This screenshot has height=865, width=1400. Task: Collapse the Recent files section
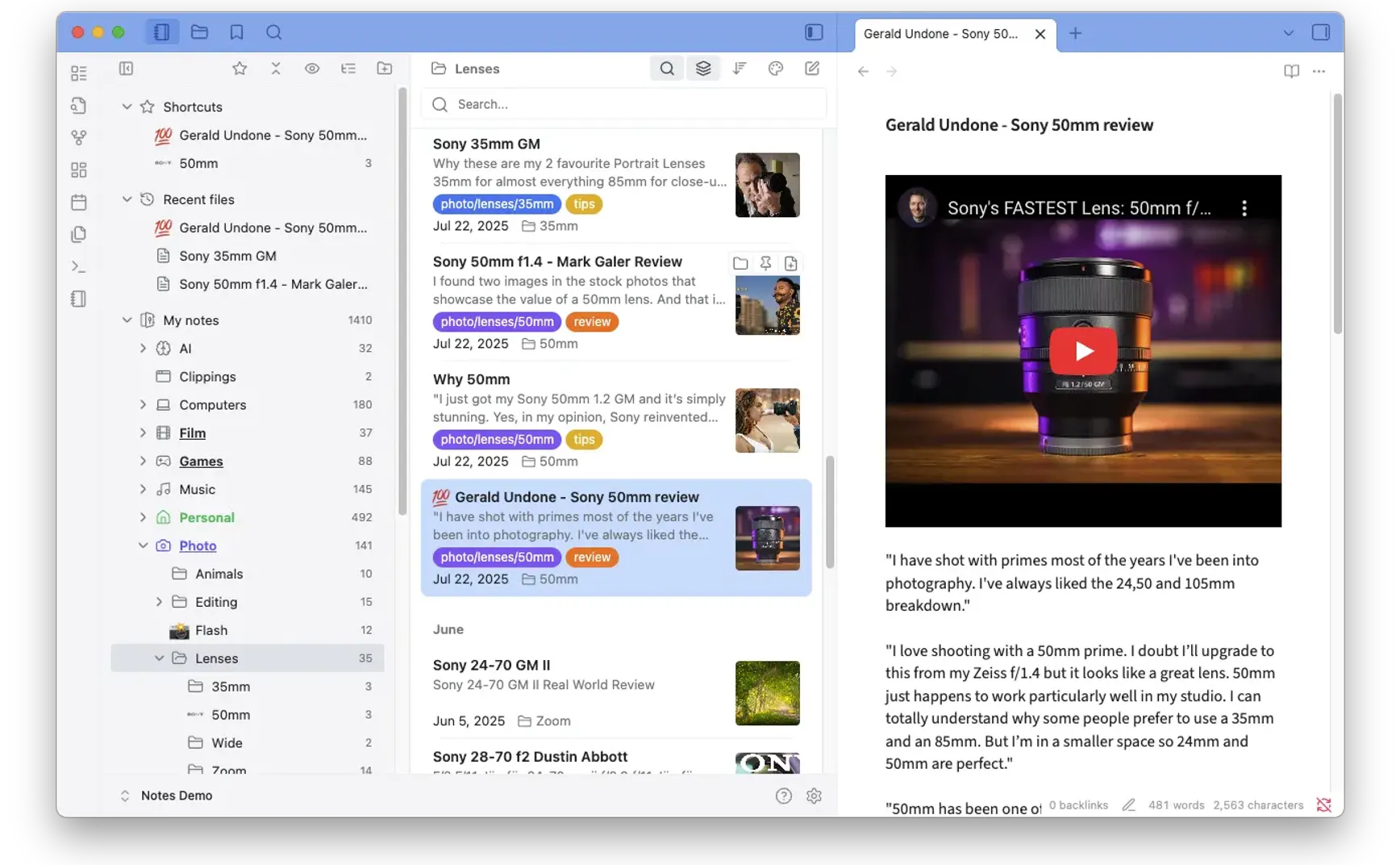tap(127, 199)
